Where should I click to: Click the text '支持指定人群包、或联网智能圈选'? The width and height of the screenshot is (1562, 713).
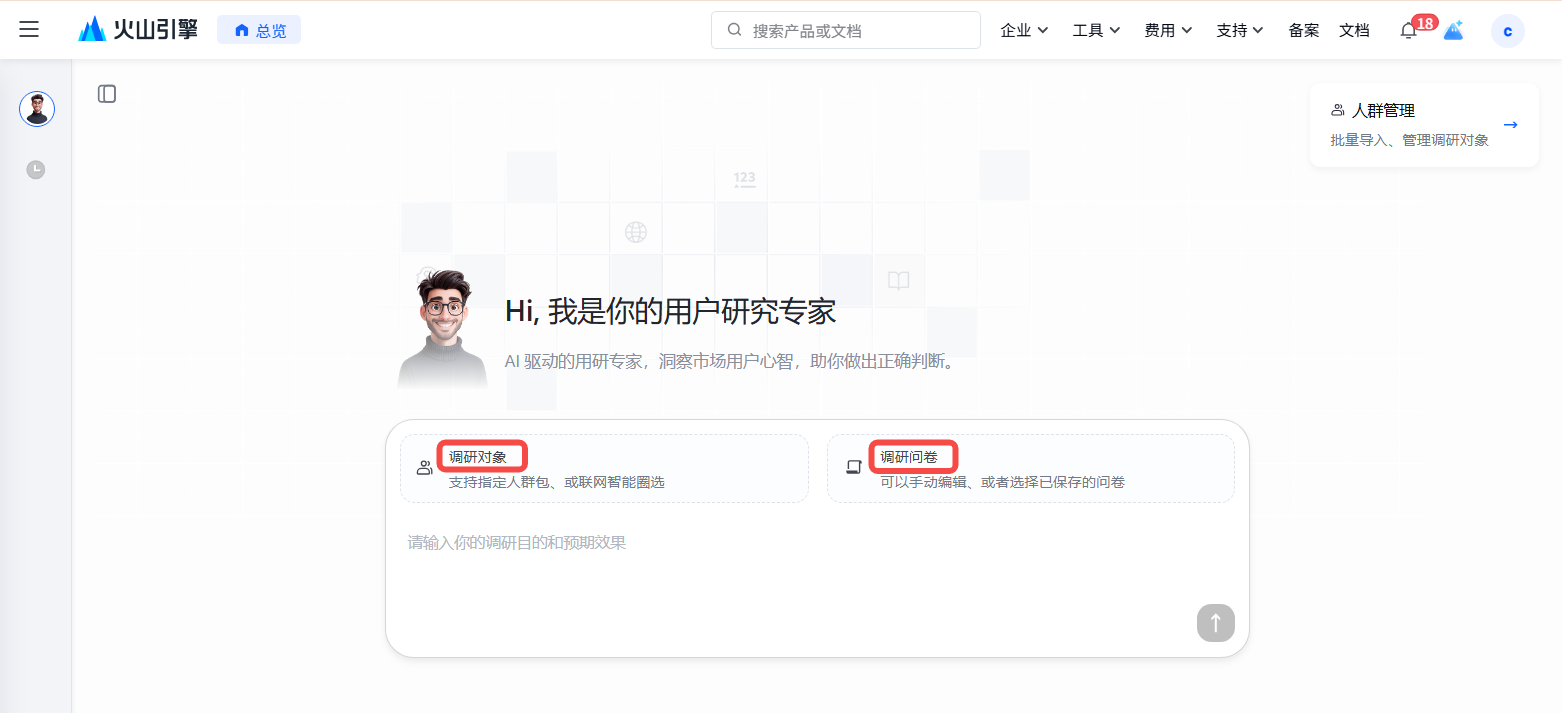point(556,482)
